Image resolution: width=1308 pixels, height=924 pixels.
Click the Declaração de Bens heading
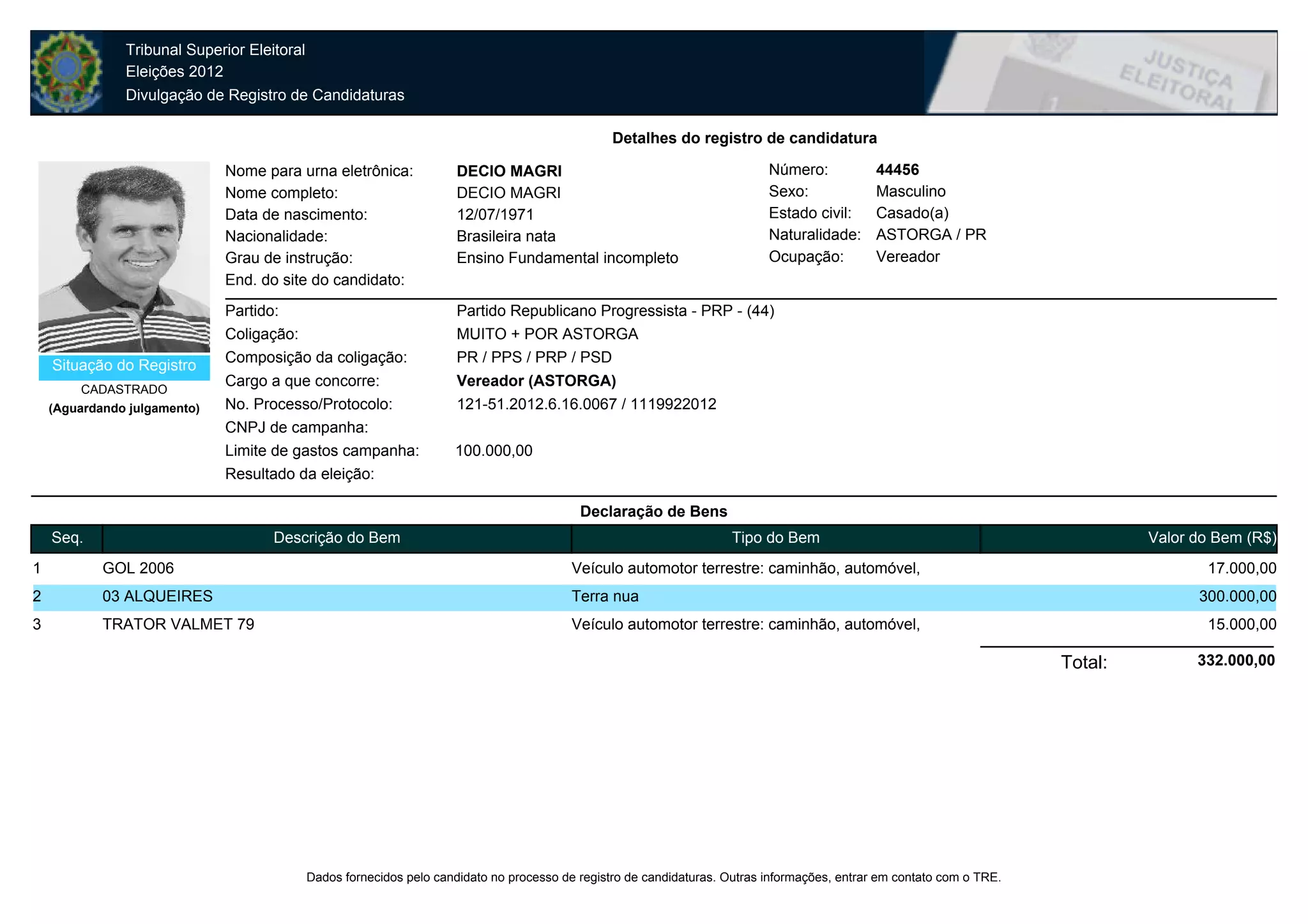pyautogui.click(x=653, y=511)
